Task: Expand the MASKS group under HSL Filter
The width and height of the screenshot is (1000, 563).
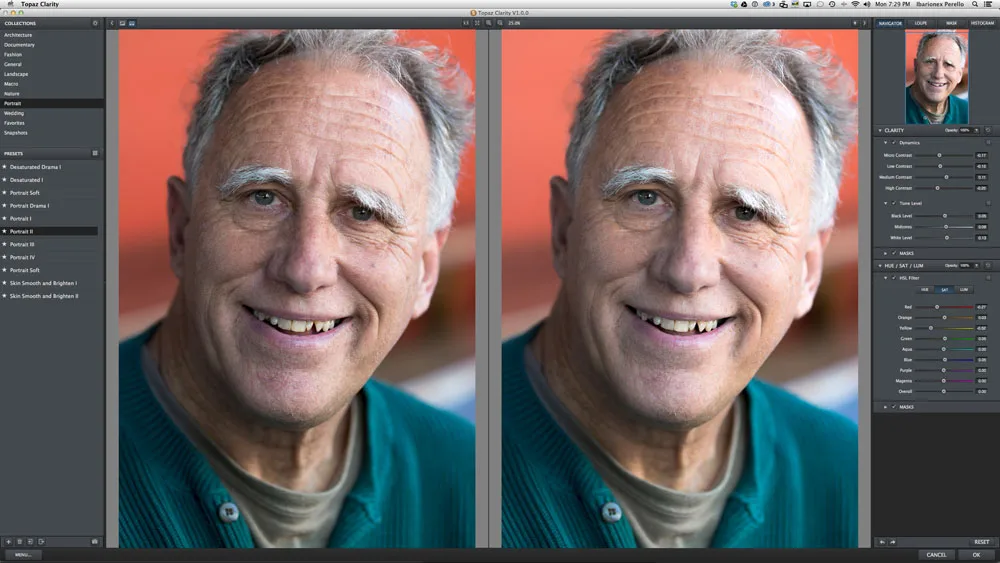Action: [886, 407]
